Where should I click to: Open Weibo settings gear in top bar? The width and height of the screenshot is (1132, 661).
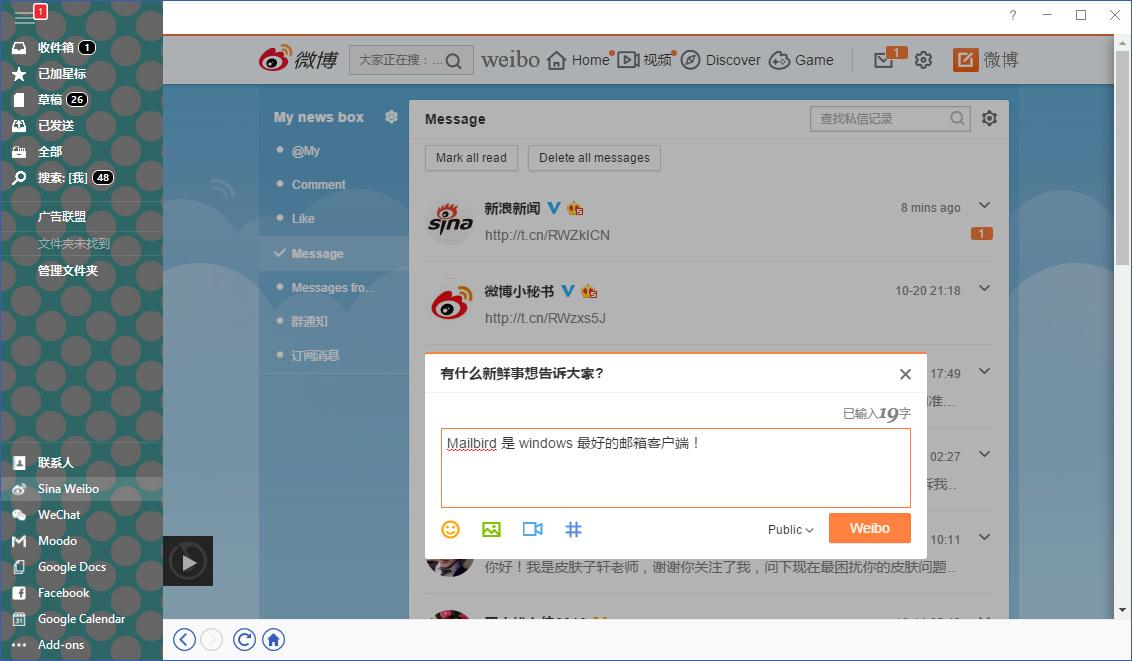pos(923,60)
